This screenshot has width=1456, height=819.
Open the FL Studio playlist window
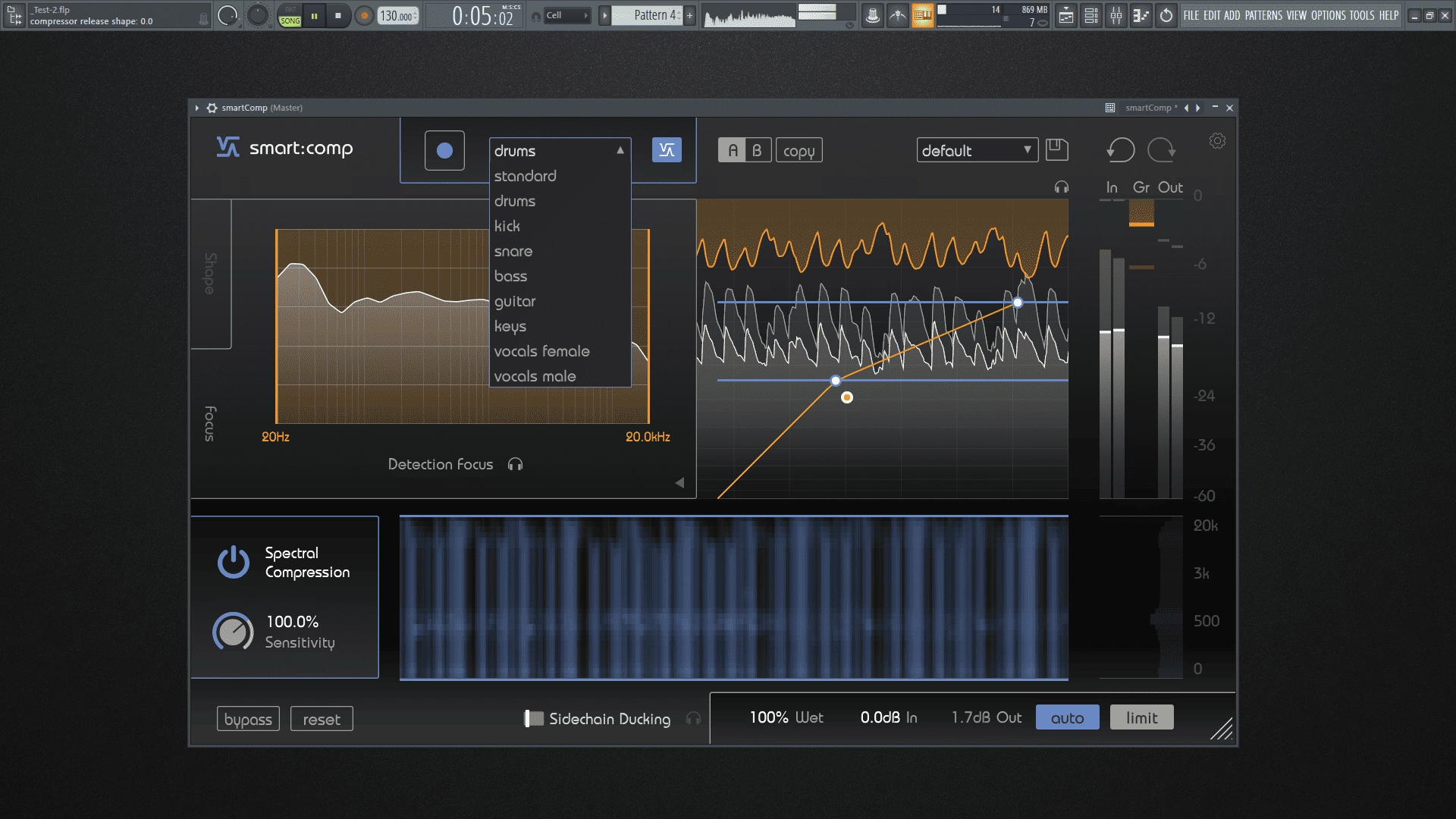(x=1066, y=15)
